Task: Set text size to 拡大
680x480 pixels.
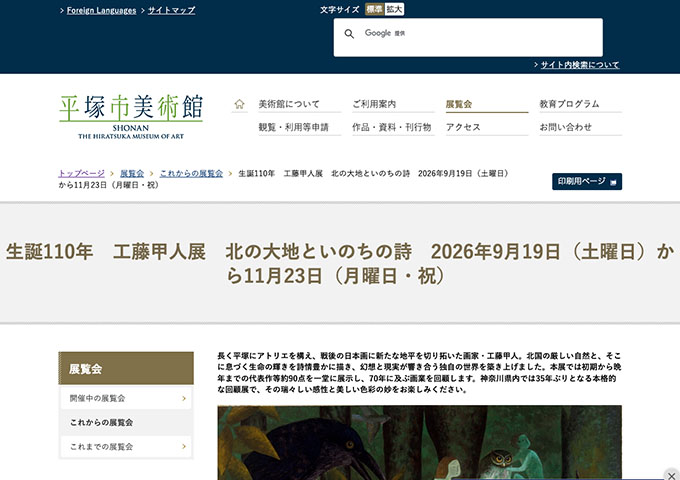Action: tap(394, 9)
